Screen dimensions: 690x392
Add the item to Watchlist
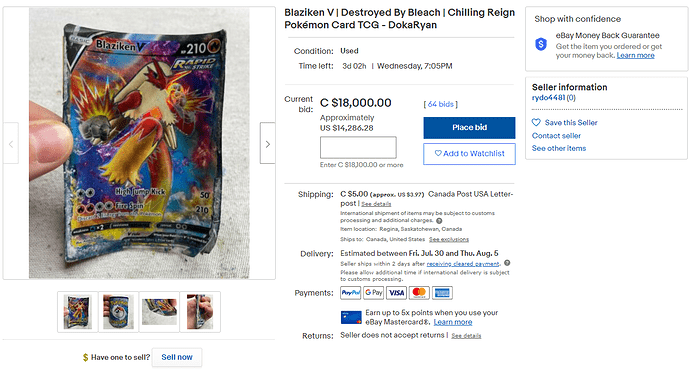pos(469,154)
